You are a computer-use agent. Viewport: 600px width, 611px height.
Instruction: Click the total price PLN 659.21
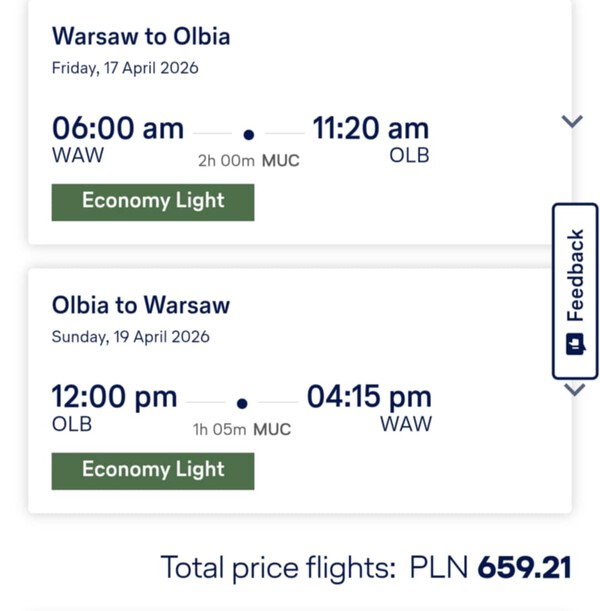(x=491, y=567)
